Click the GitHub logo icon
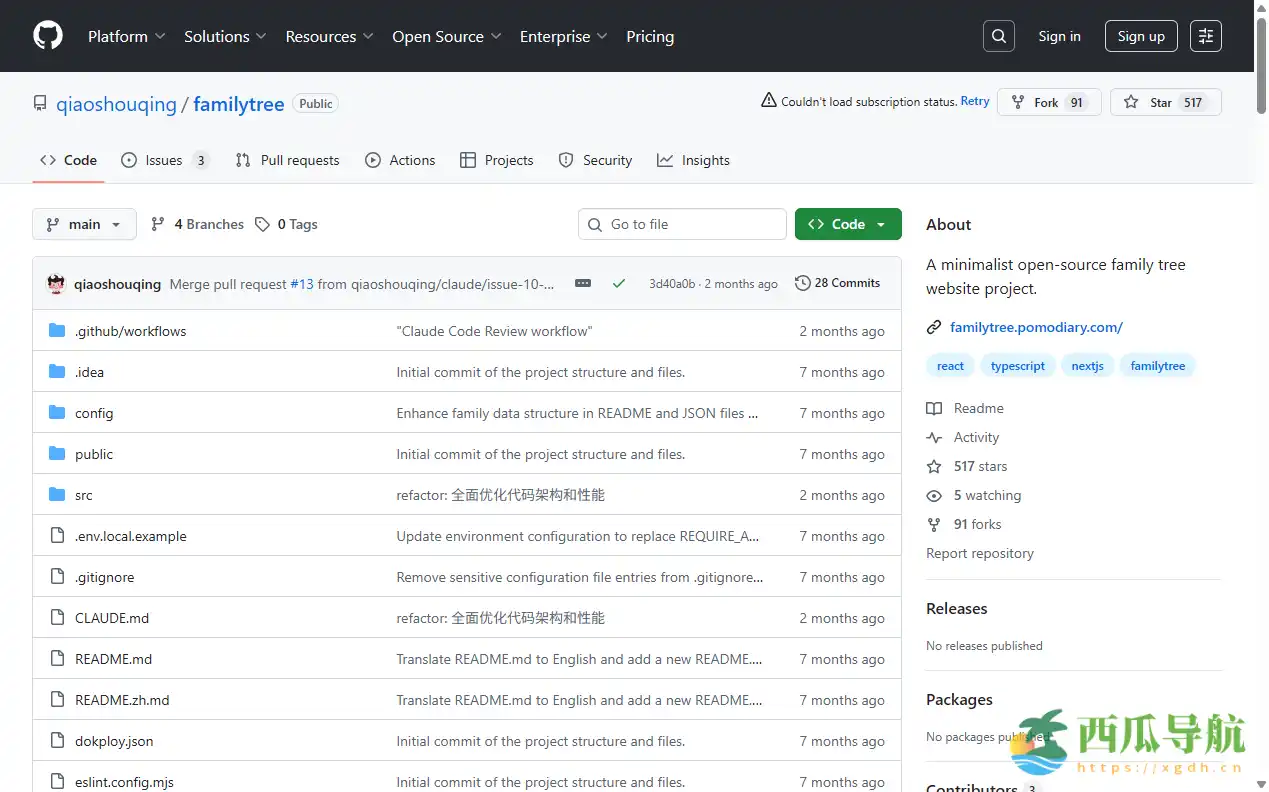Screen dimensions: 1269x792 coord(48,36)
